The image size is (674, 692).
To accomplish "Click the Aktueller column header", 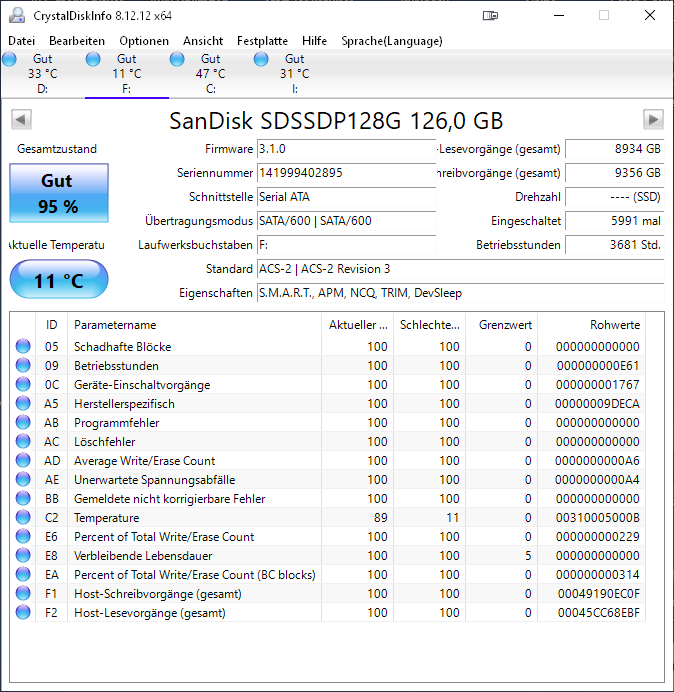I will [x=358, y=325].
